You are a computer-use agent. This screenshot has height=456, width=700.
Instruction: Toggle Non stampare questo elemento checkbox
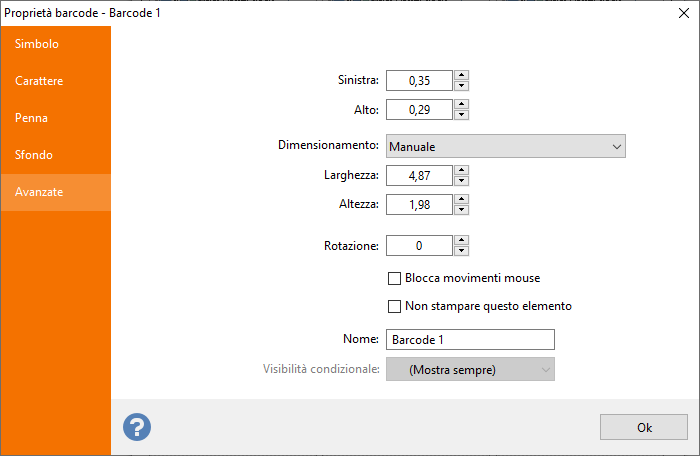coord(394,306)
